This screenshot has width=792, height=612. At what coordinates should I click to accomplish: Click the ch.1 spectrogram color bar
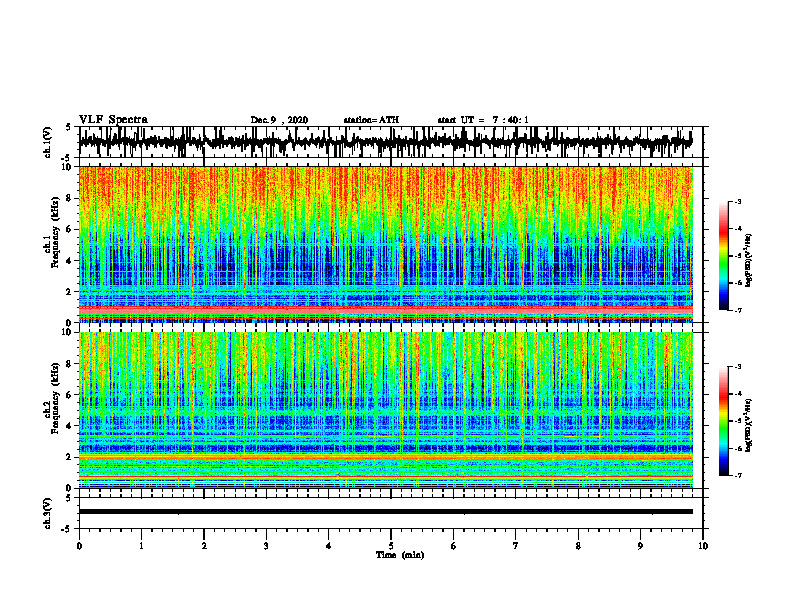click(724, 256)
